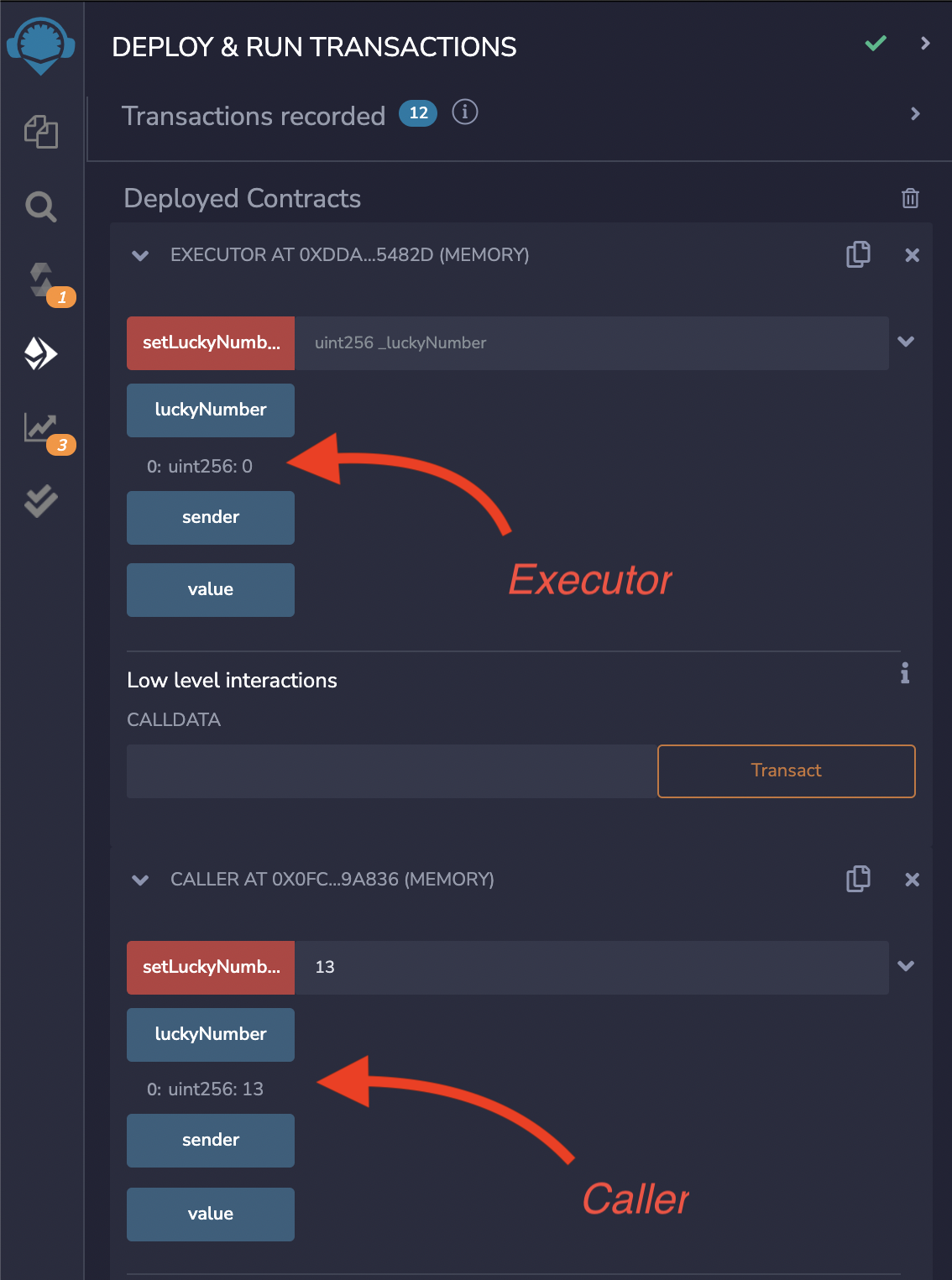
Task: Collapse the Caller contract card
Action: coord(140,880)
